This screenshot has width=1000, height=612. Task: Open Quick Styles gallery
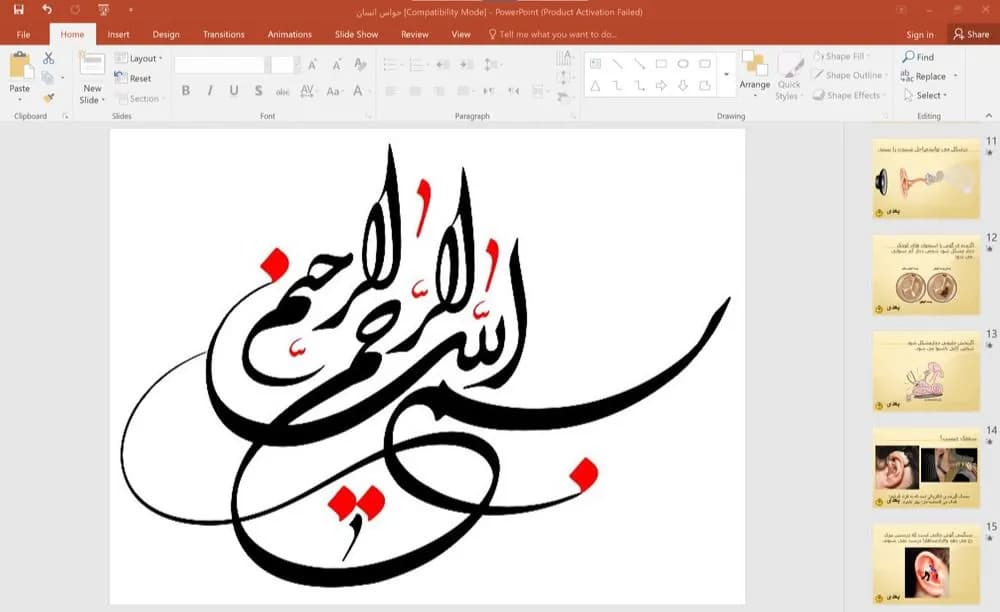pyautogui.click(x=789, y=76)
